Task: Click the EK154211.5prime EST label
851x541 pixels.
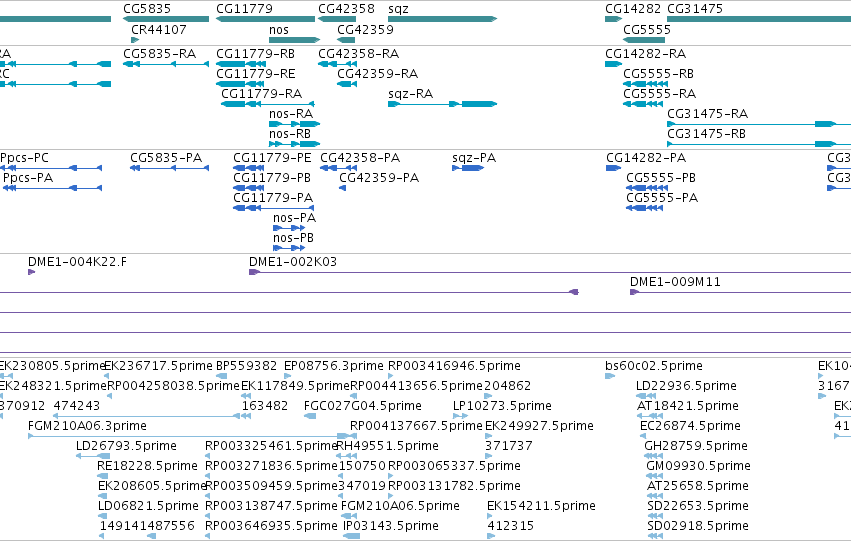Action: click(x=541, y=506)
